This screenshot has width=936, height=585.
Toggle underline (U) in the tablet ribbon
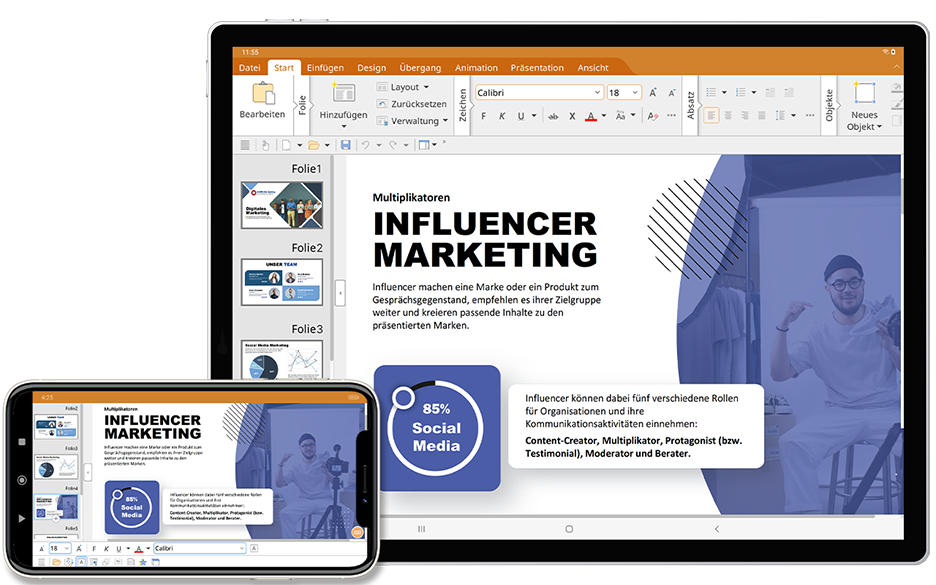pos(521,116)
